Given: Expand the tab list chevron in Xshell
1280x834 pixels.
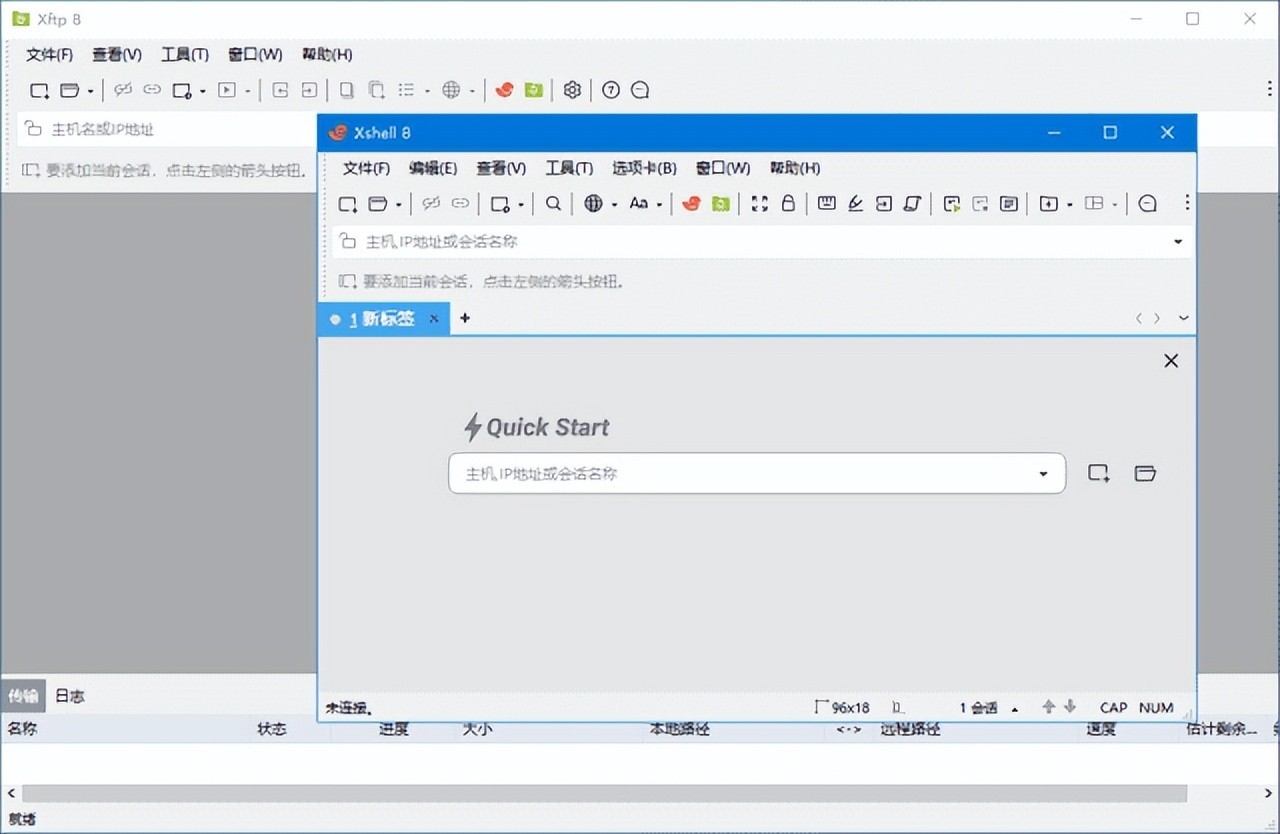Looking at the screenshot, I should [x=1184, y=318].
